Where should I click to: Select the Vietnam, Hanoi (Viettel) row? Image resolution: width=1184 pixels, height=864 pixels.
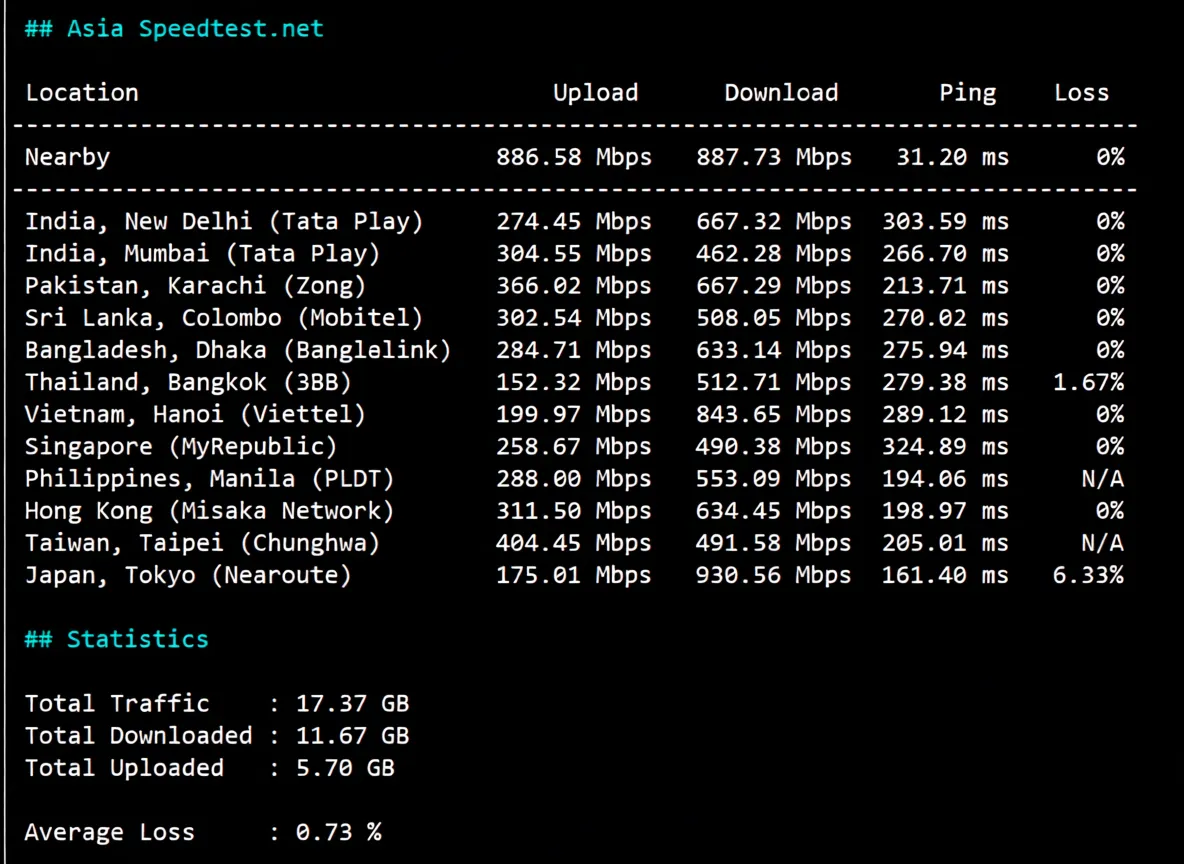tap(195, 413)
